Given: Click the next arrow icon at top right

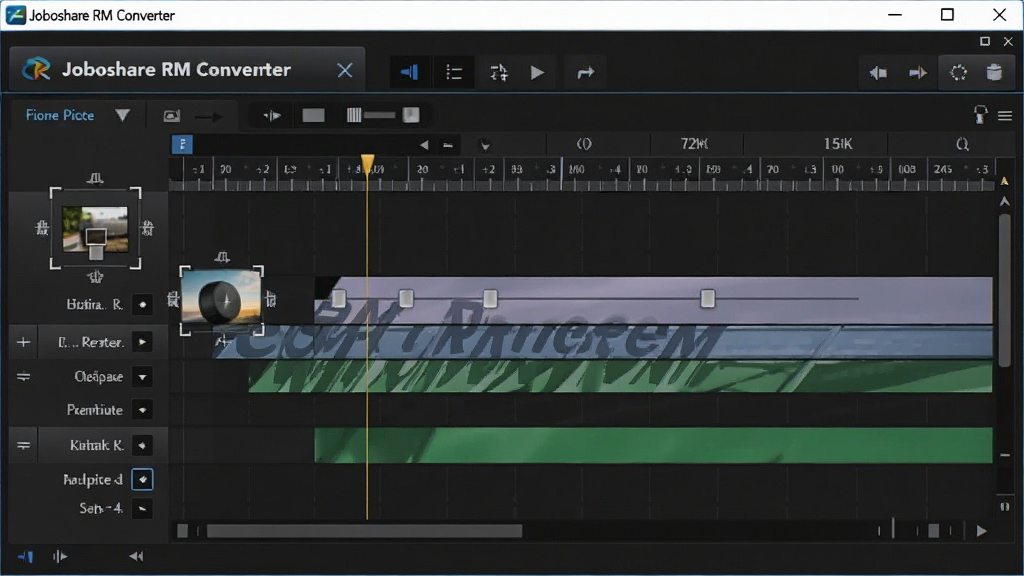Looking at the screenshot, I should [x=918, y=73].
